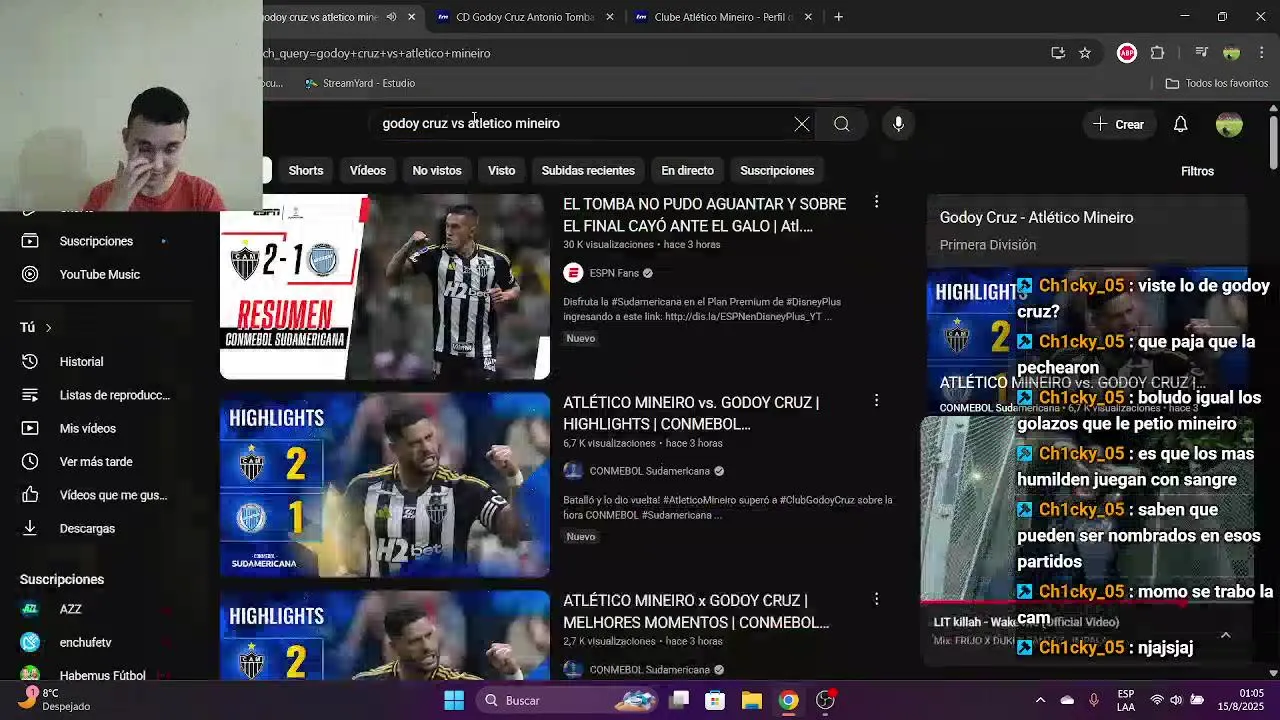Open Microsoft Store from the taskbar
1280x720 pixels.
pos(715,700)
